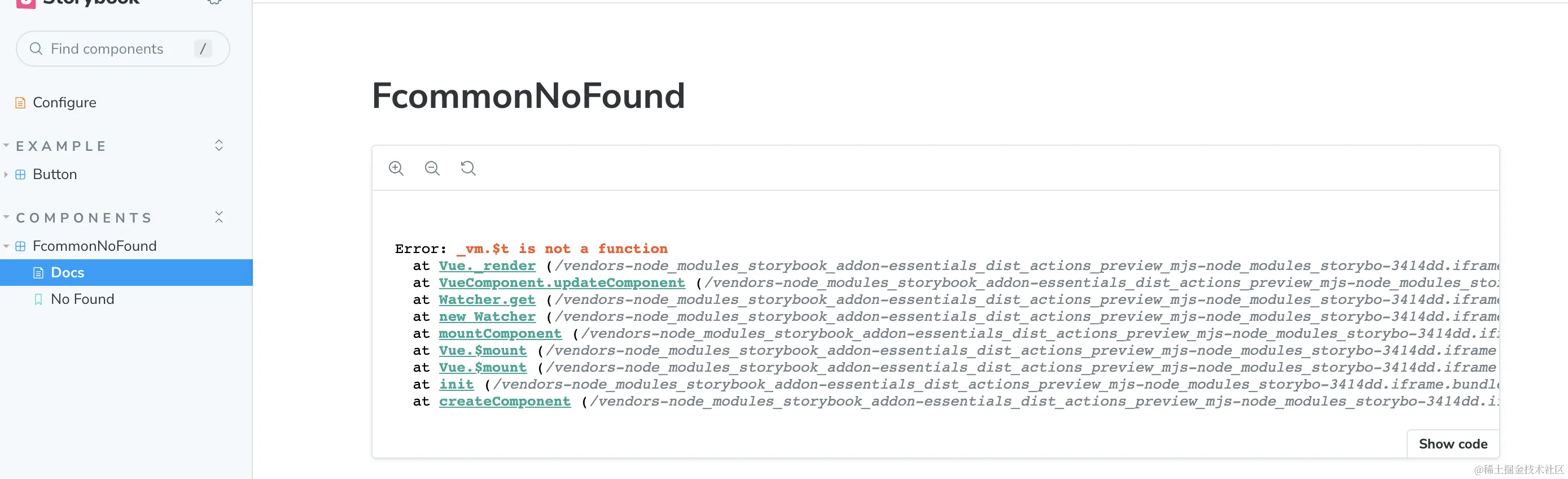Click the zoom in magnifier icon
1568x479 pixels.
tap(396, 168)
